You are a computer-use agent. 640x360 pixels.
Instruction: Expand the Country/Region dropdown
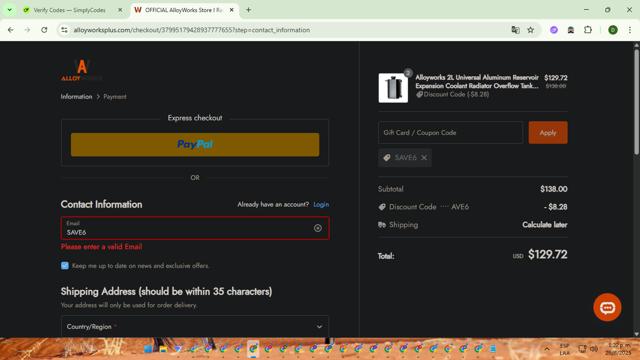pyautogui.click(x=195, y=327)
